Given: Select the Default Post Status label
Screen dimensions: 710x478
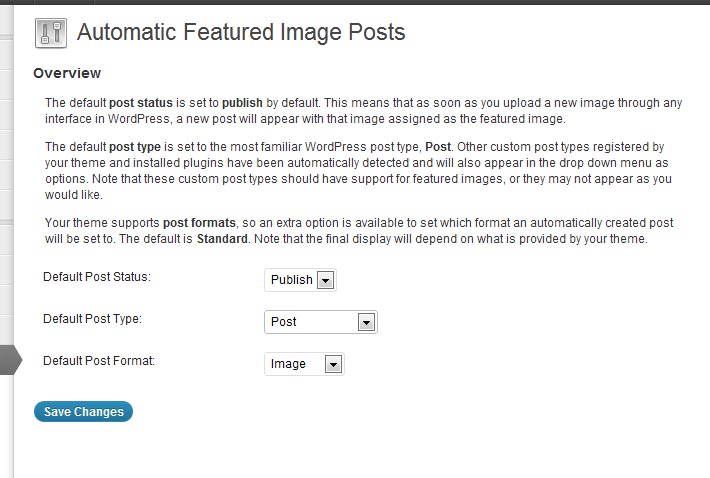Looking at the screenshot, I should click(97, 277).
